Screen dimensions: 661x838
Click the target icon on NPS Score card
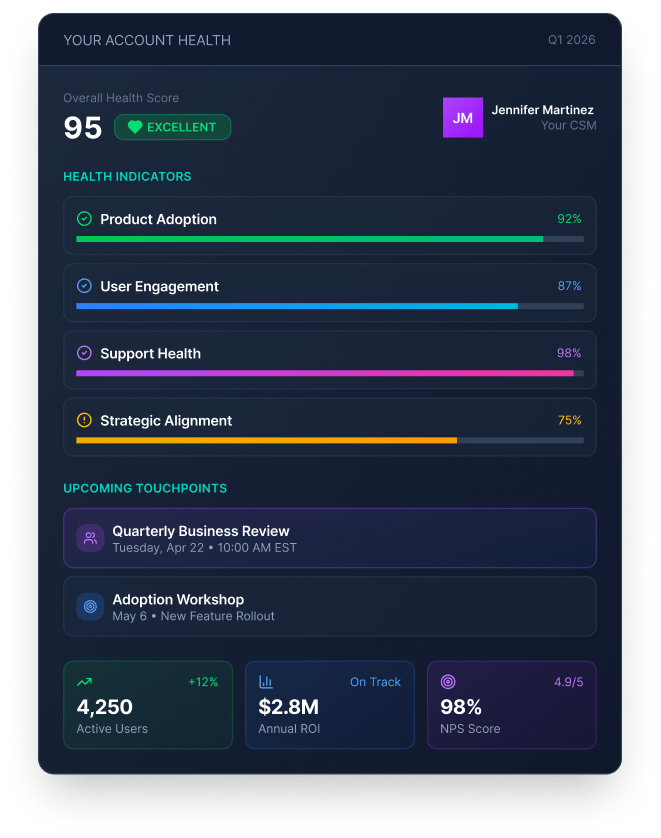[x=448, y=682]
